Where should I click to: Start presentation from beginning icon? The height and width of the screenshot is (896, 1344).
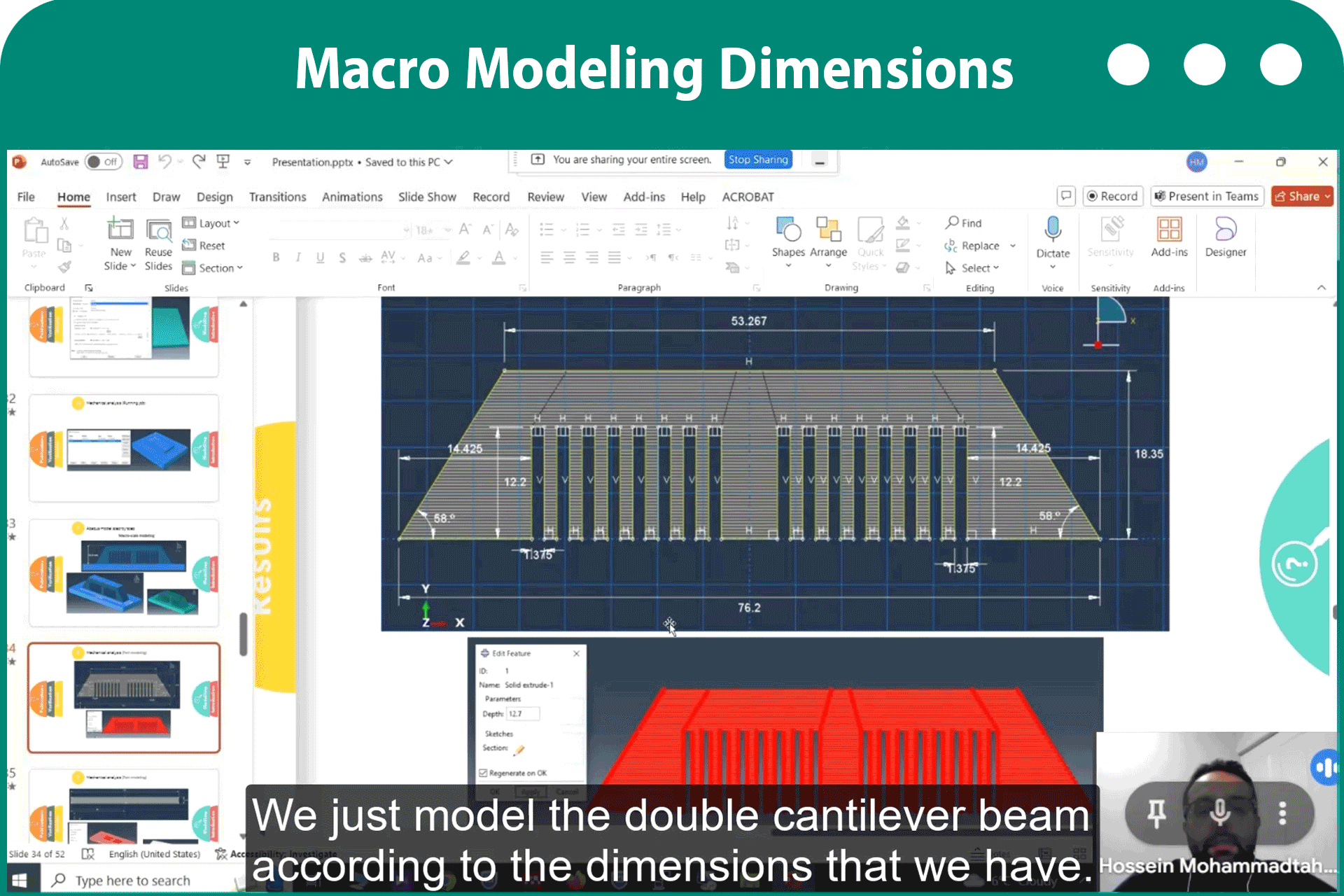(x=223, y=162)
